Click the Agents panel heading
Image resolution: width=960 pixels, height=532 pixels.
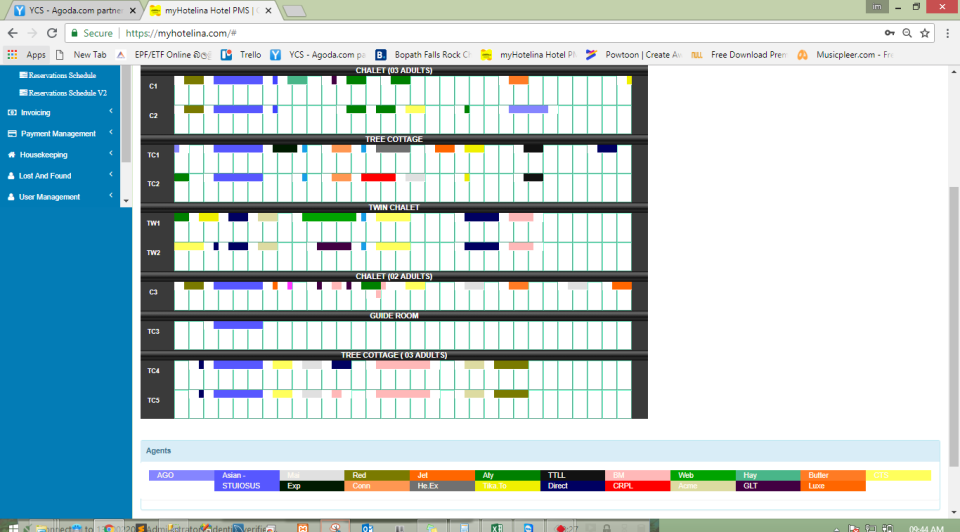tap(159, 451)
